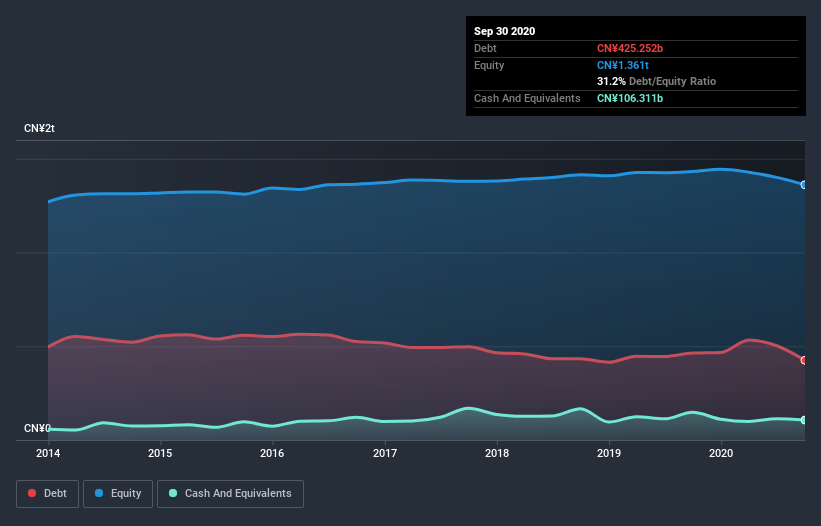Click the 2015 x-axis label
The width and height of the screenshot is (821, 526).
tap(160, 453)
